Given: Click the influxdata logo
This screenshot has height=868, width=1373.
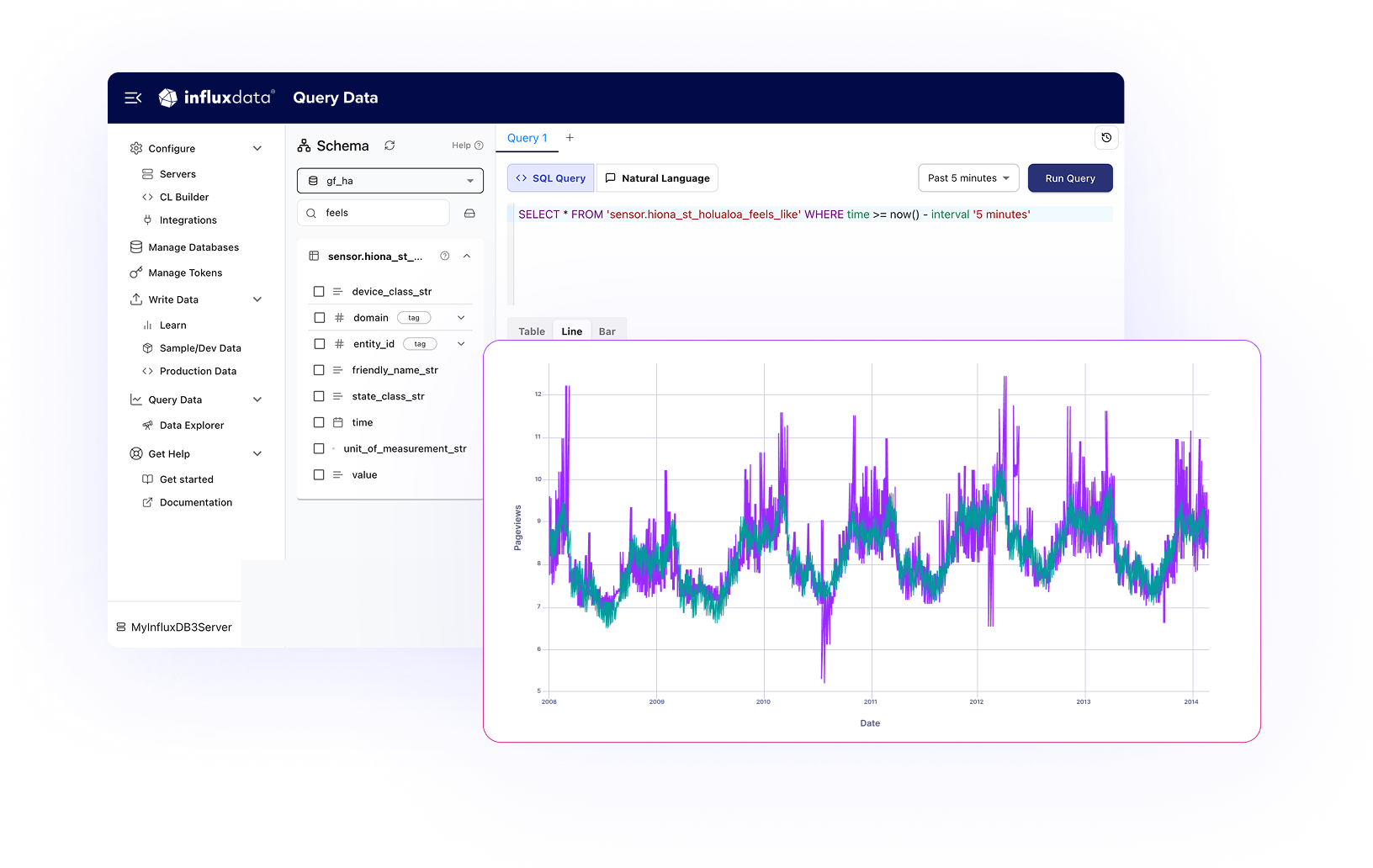Looking at the screenshot, I should 216,98.
